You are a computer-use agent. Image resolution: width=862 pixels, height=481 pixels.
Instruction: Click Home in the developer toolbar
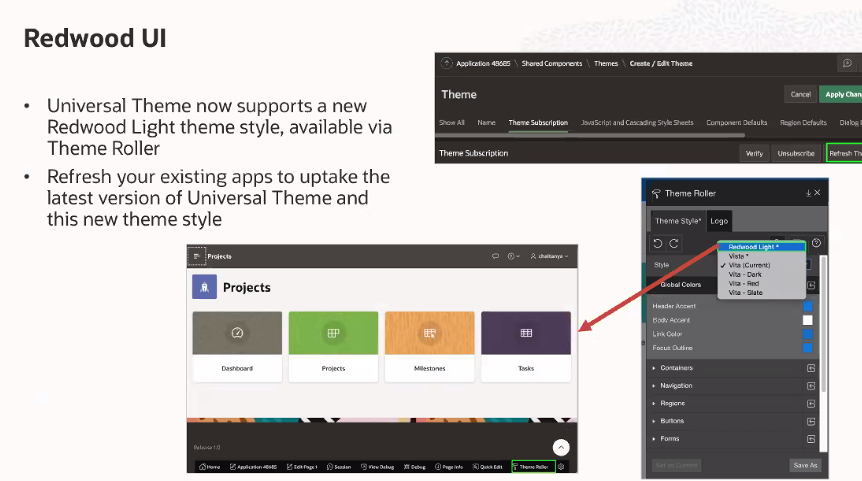[209, 467]
